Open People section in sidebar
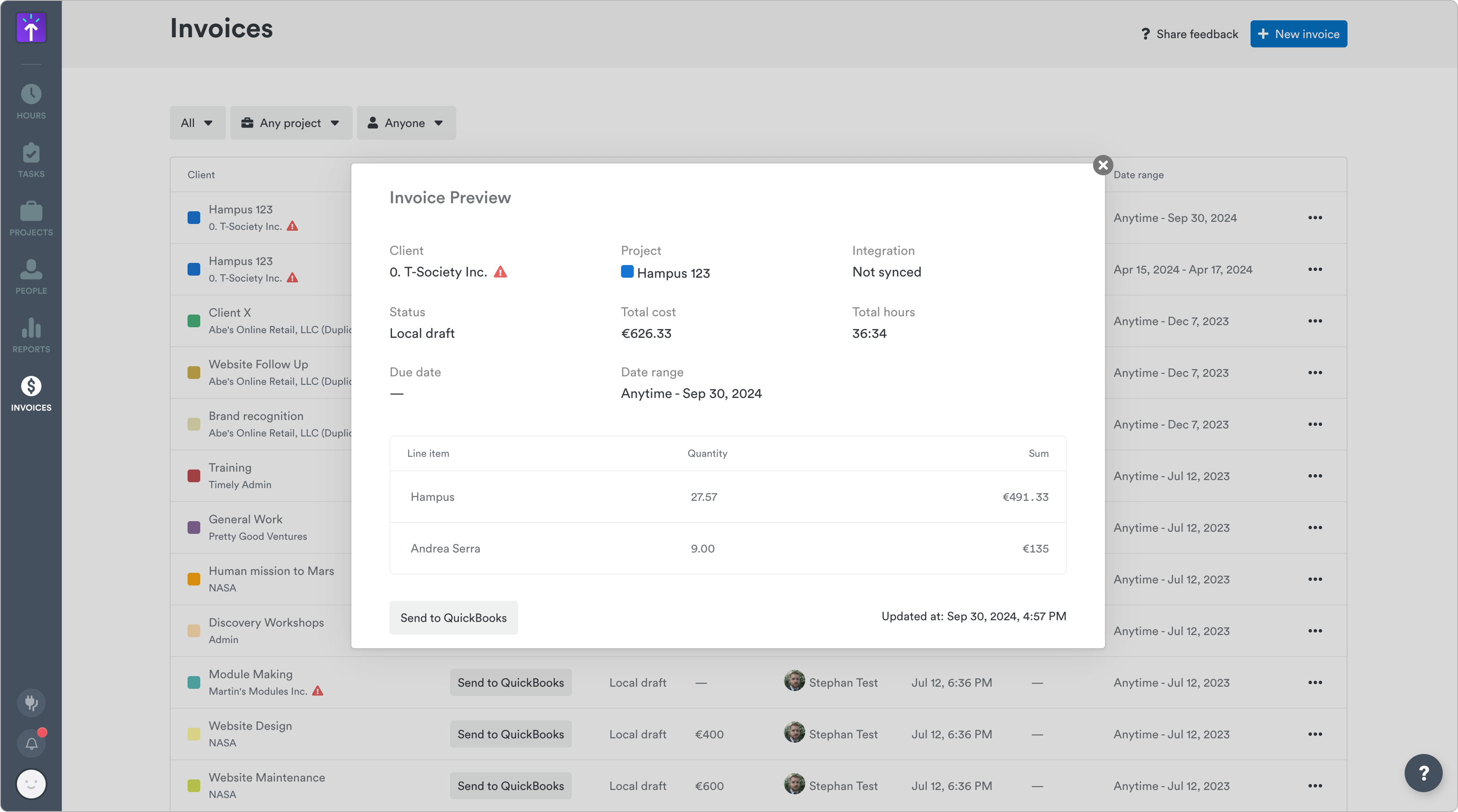1458x812 pixels. tap(31, 270)
